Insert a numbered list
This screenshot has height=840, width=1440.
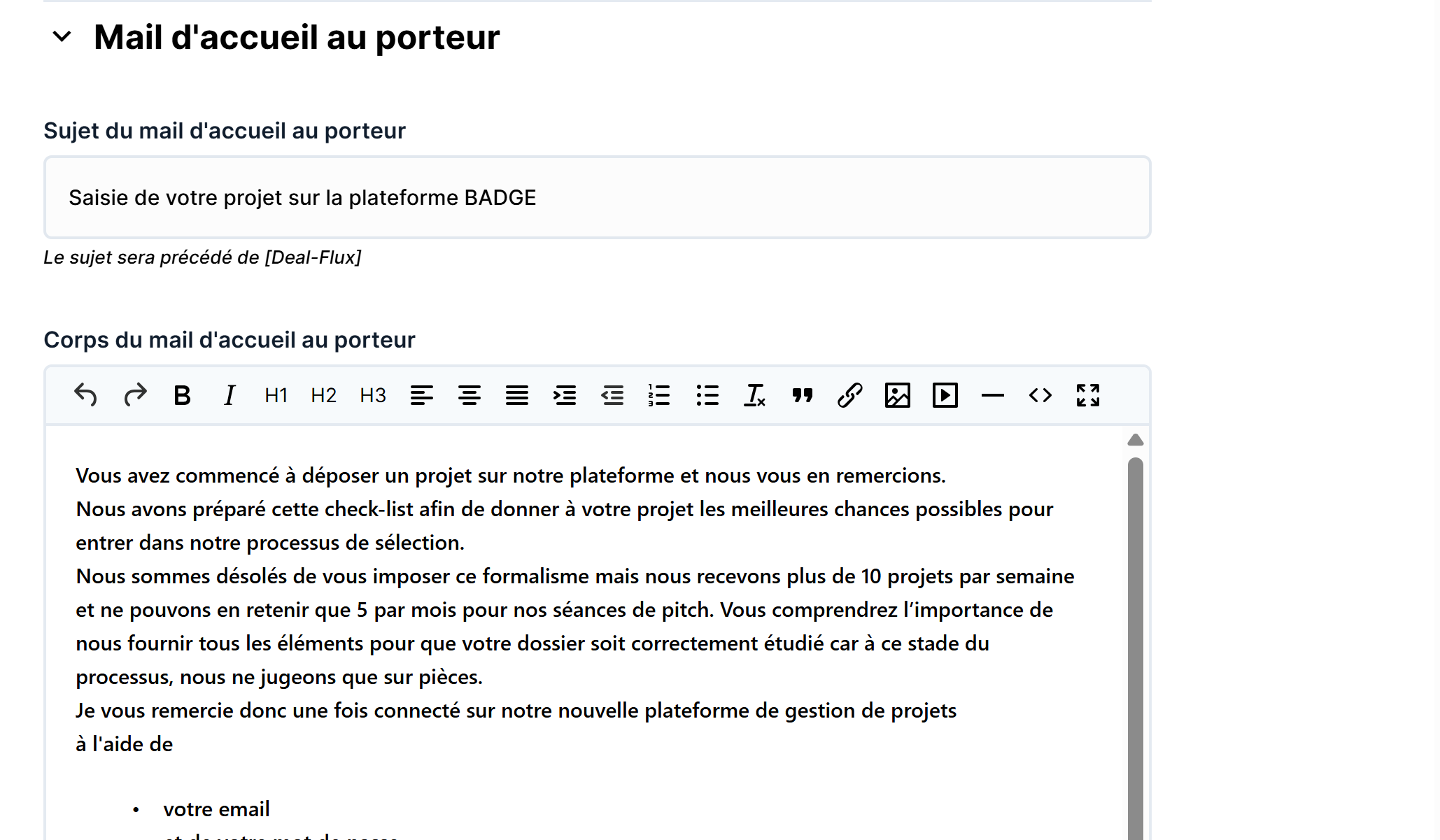[x=659, y=395]
